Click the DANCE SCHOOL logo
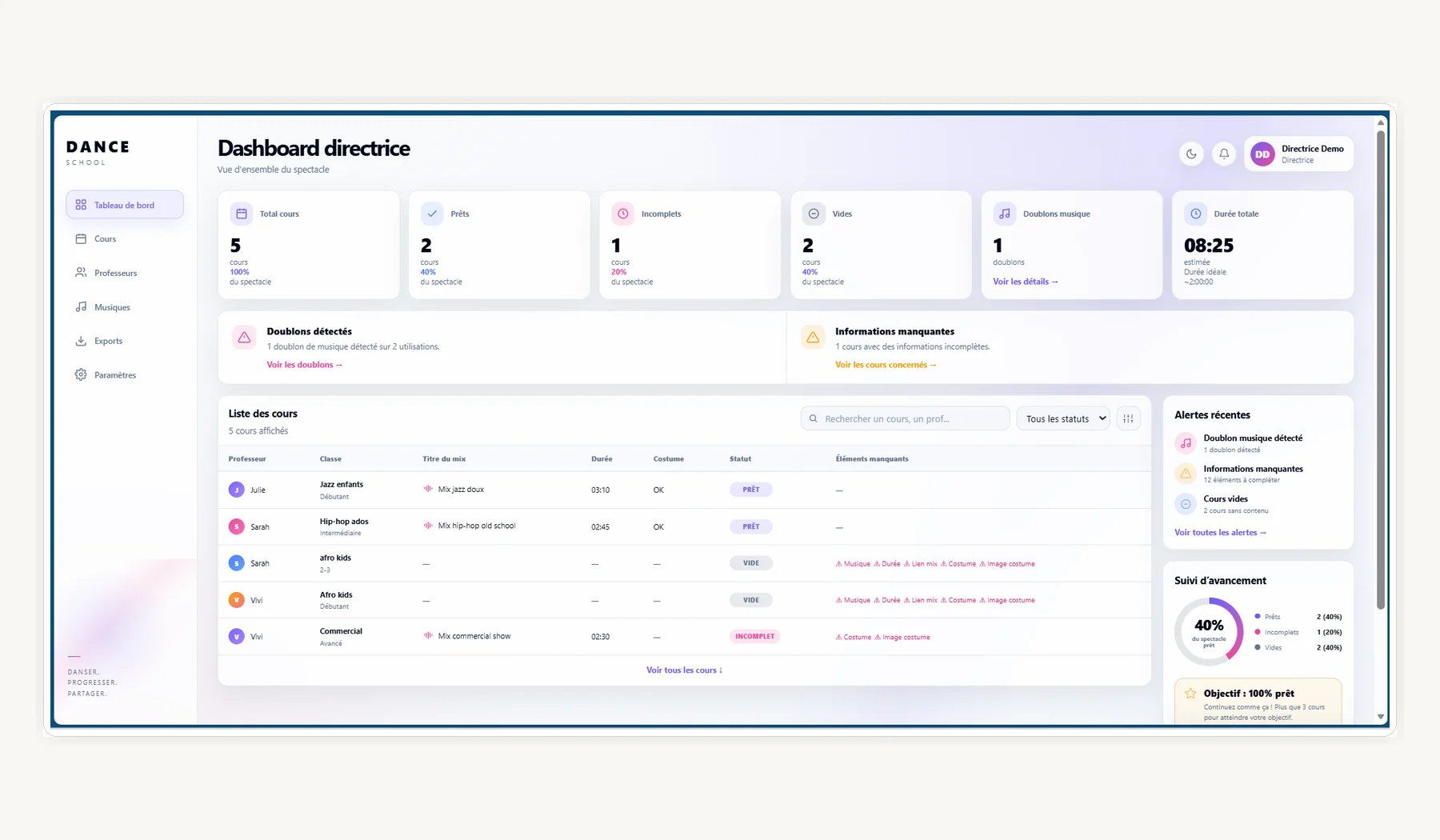The width and height of the screenshot is (1440, 840). 98,152
